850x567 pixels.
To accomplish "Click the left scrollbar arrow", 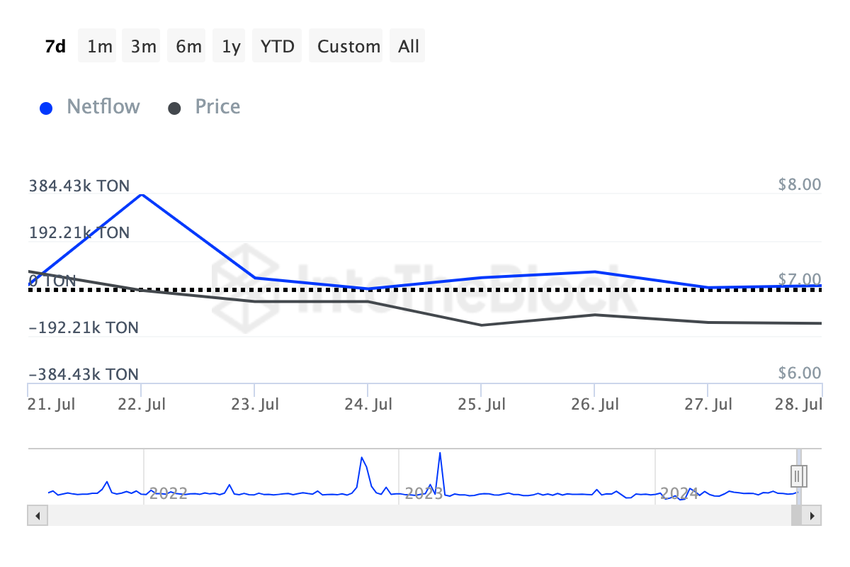I will pos(37,516).
